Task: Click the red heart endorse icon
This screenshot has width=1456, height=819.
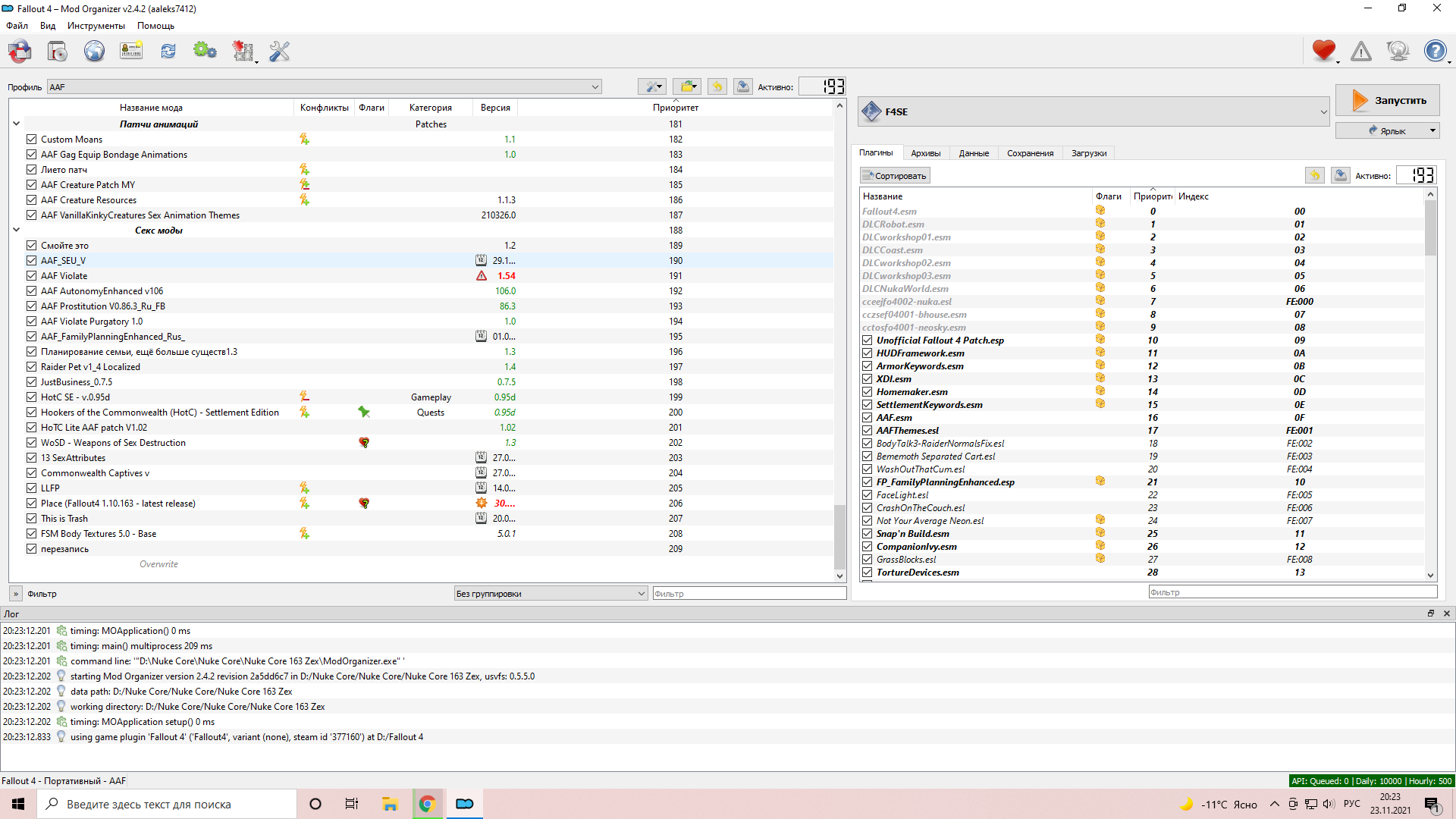Action: point(1323,51)
